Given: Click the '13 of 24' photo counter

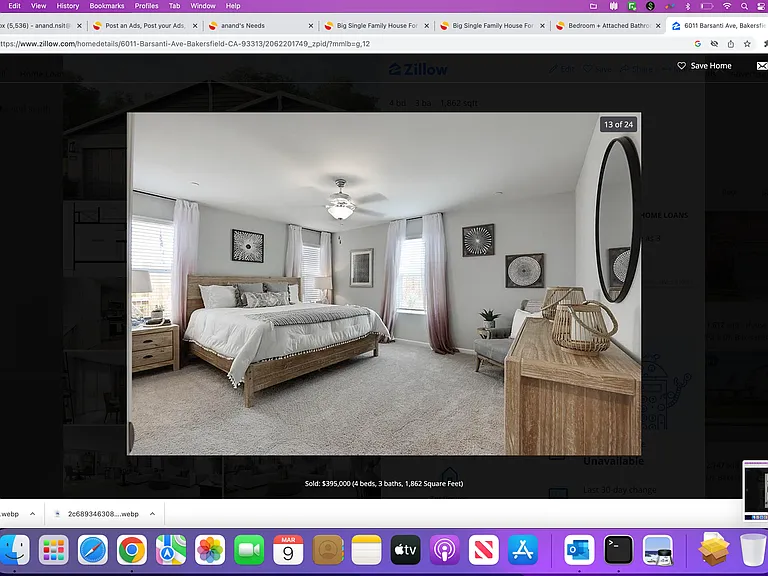Looking at the screenshot, I should 618,124.
